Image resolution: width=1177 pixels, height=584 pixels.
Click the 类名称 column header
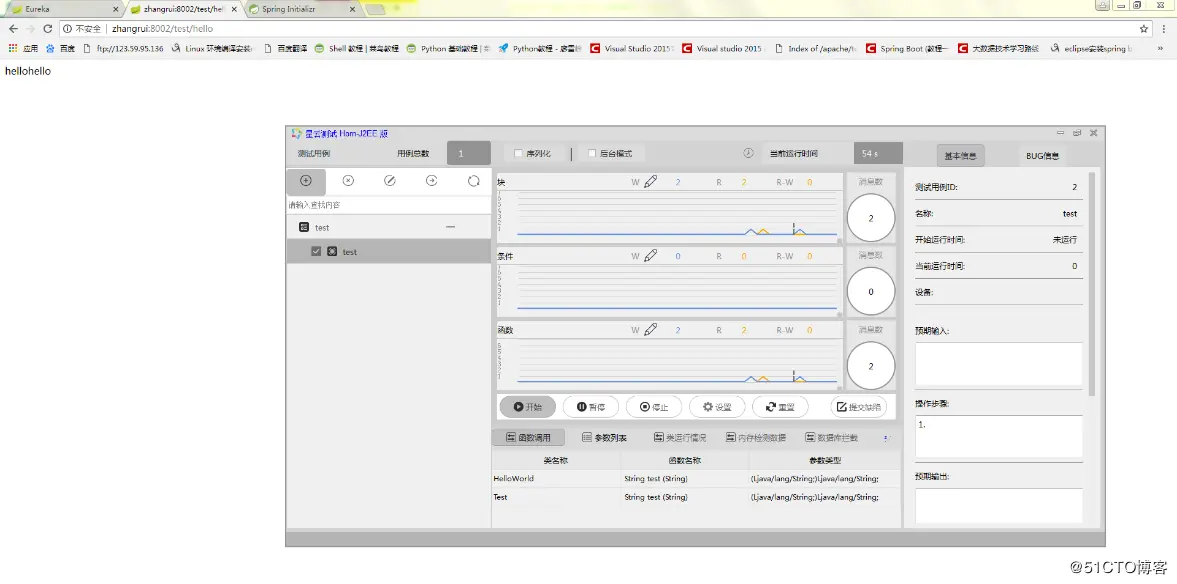(x=556, y=460)
